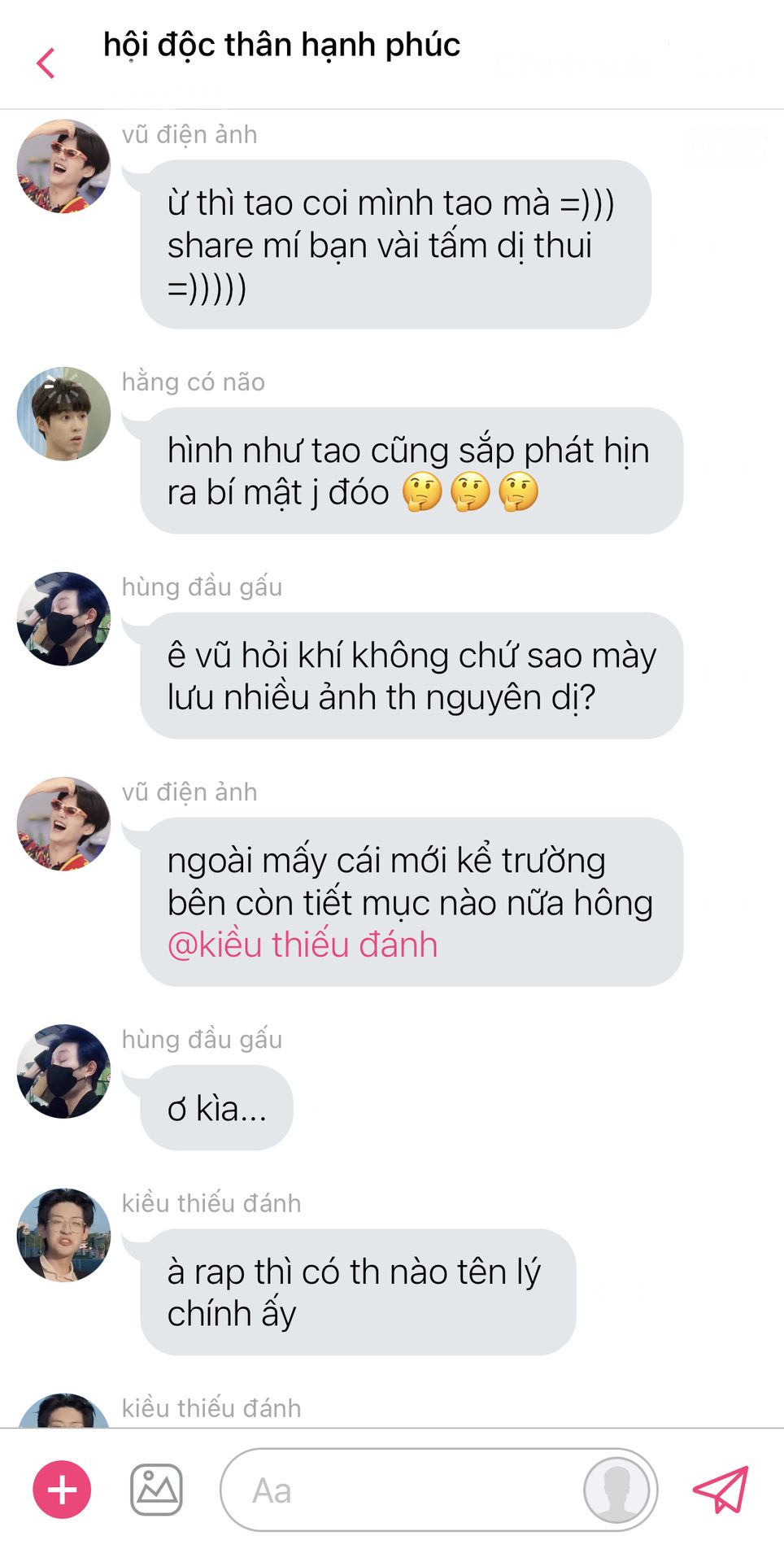Tap the profile silhouette icon in message field

[x=617, y=1490]
